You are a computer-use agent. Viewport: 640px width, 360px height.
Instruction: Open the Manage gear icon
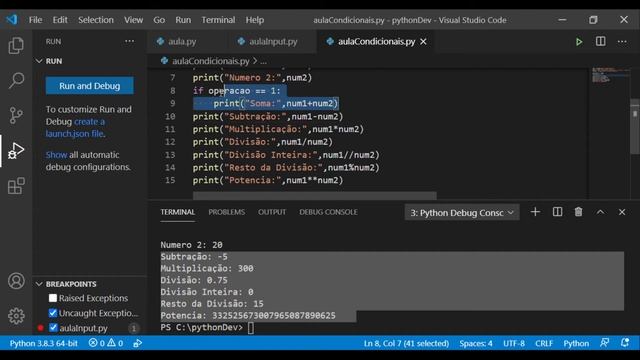pos(16,316)
